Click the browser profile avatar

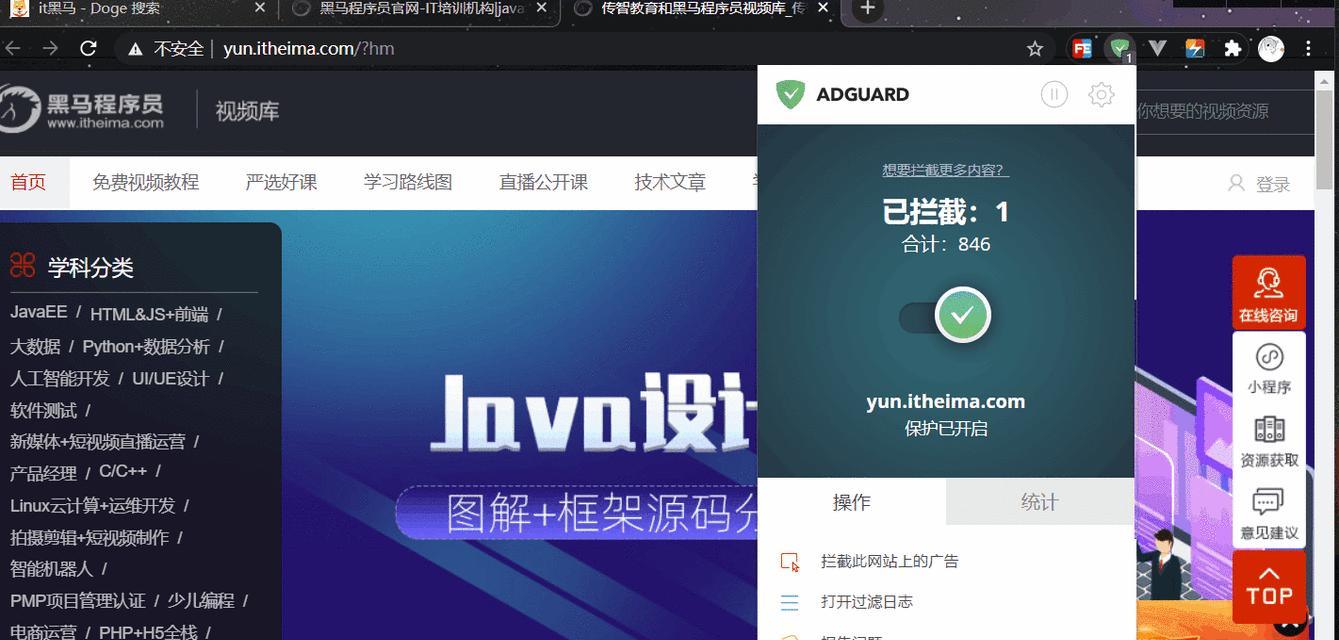[1271, 48]
